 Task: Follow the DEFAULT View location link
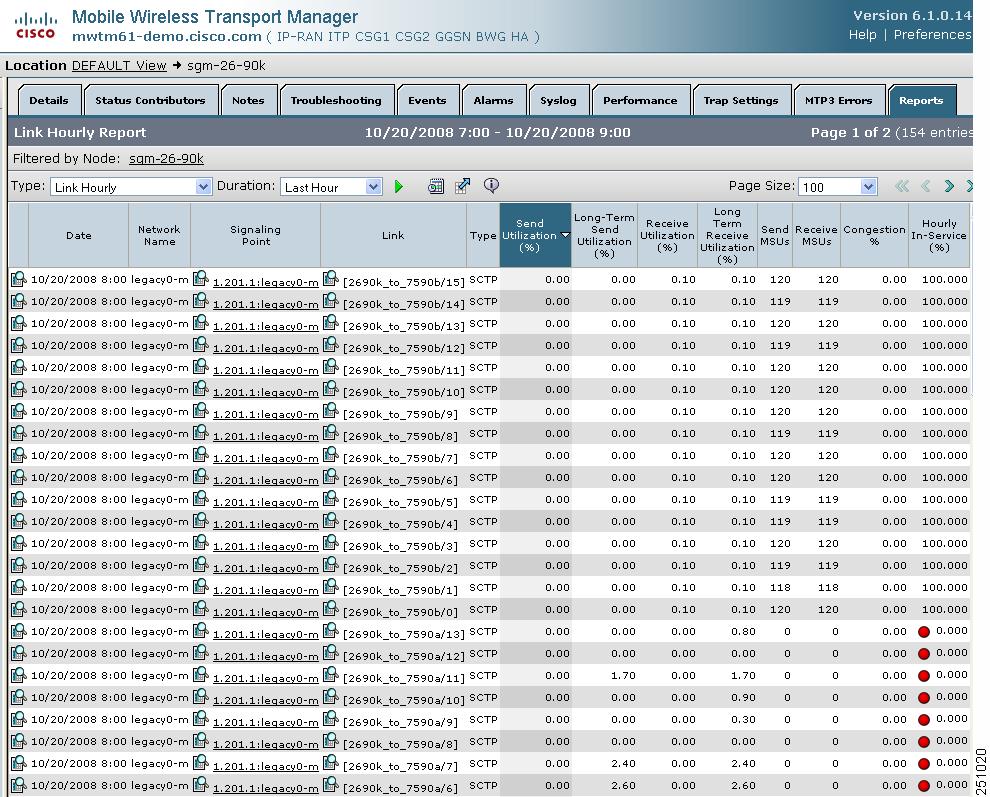[x=119, y=66]
